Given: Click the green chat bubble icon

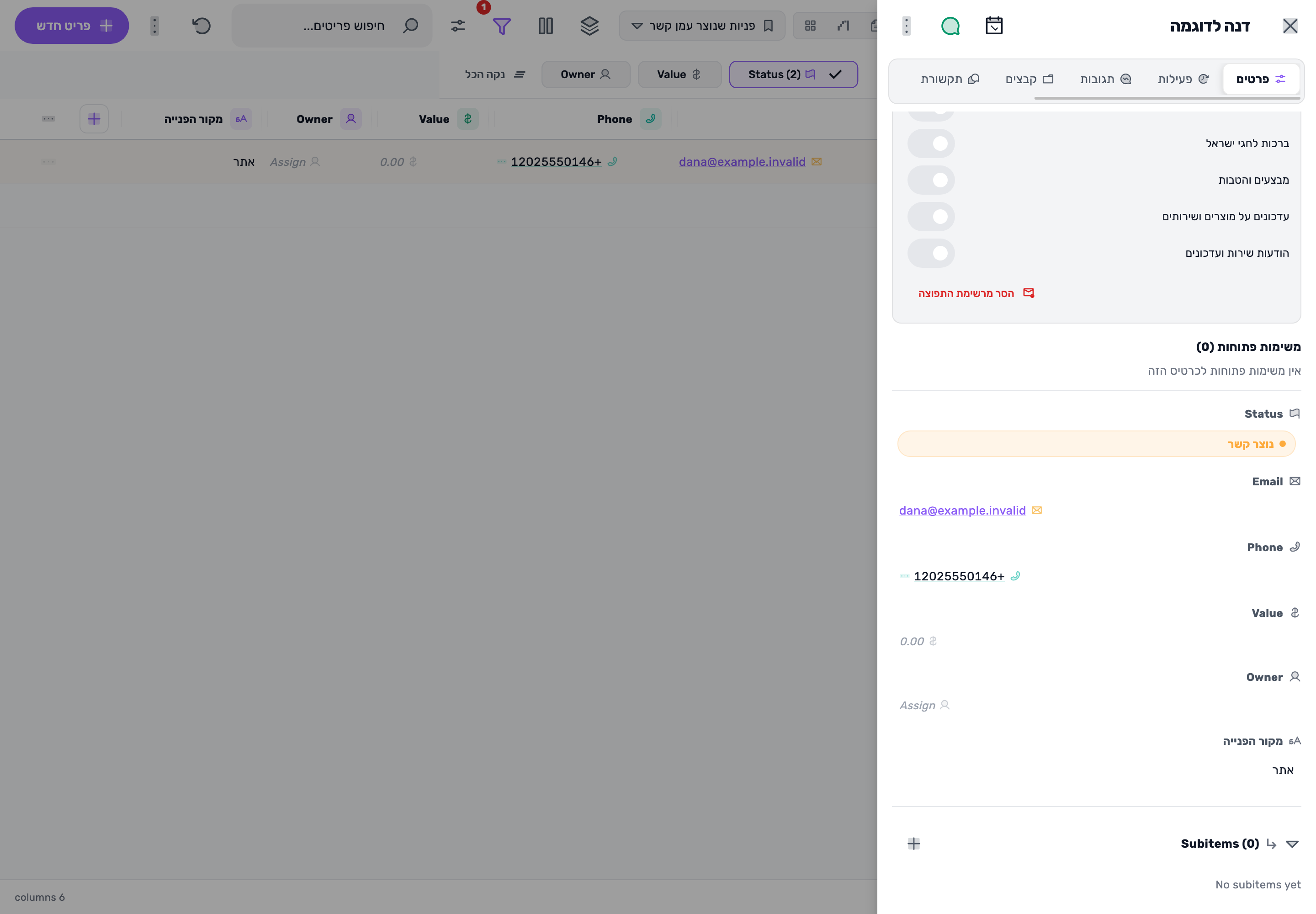Looking at the screenshot, I should [950, 26].
